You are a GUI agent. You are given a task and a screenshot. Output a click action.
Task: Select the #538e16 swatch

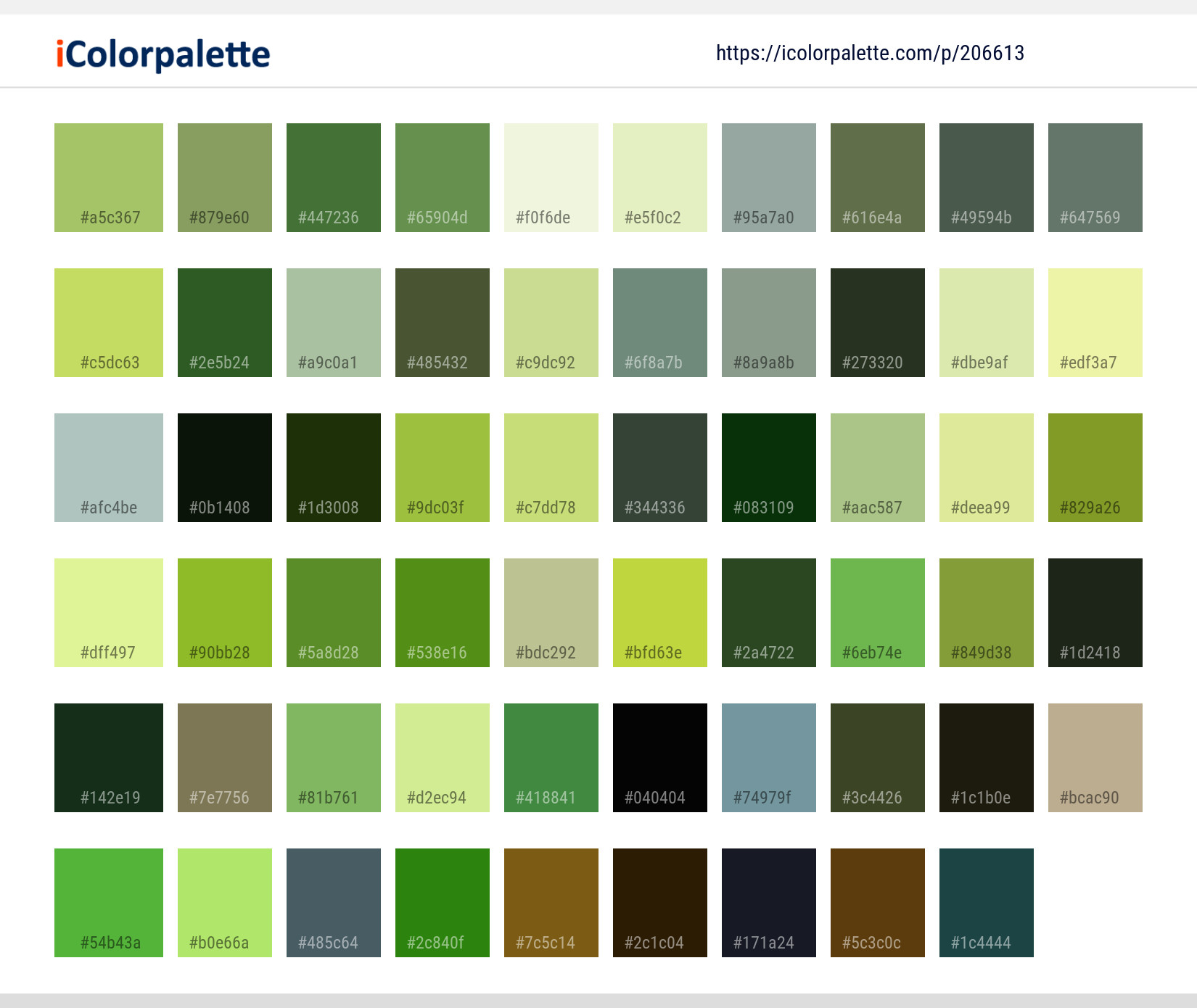(x=443, y=613)
